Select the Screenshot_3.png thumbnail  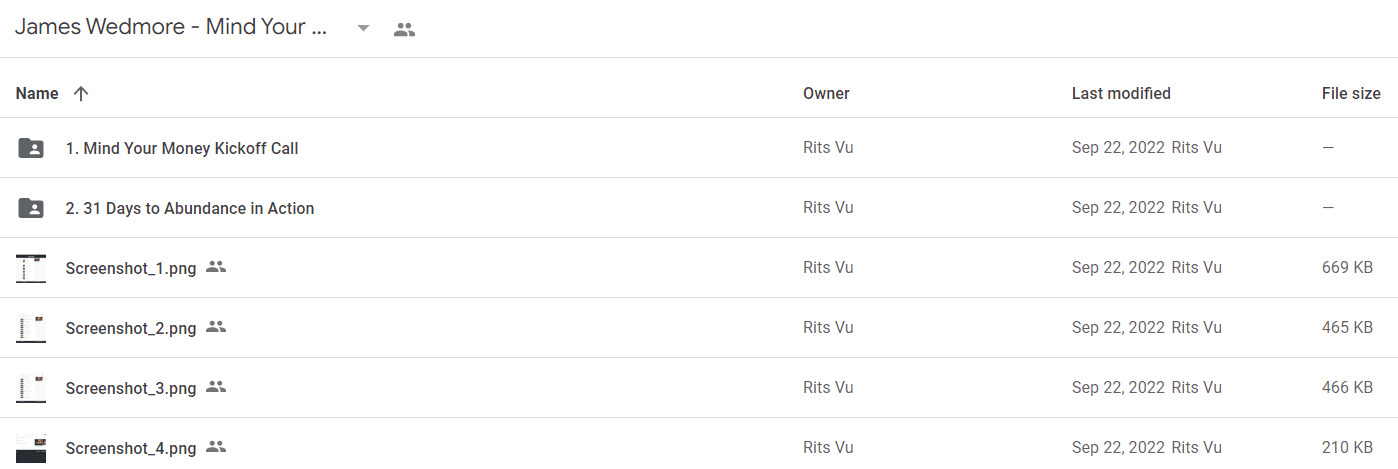click(31, 388)
